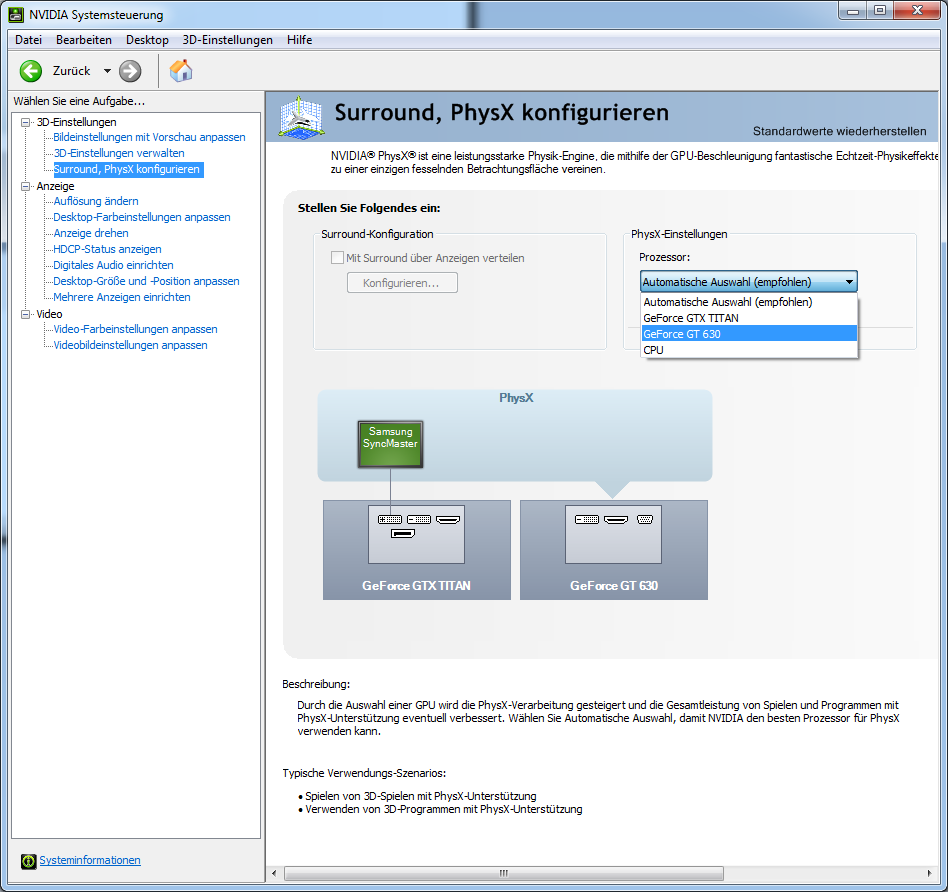
Task: Click the GeForce GT 630 card diagram
Action: point(614,550)
